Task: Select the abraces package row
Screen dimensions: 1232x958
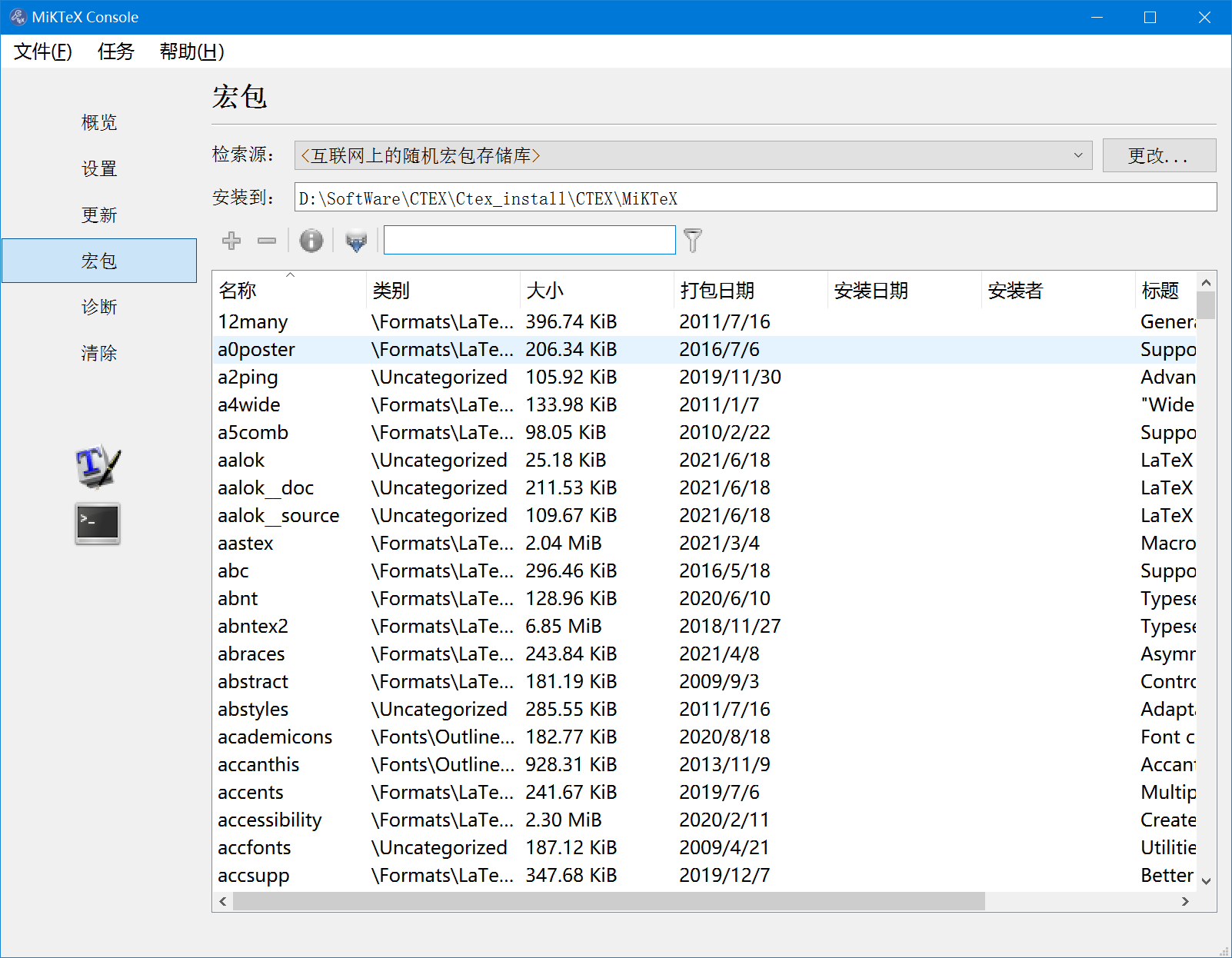Action: (x=704, y=654)
